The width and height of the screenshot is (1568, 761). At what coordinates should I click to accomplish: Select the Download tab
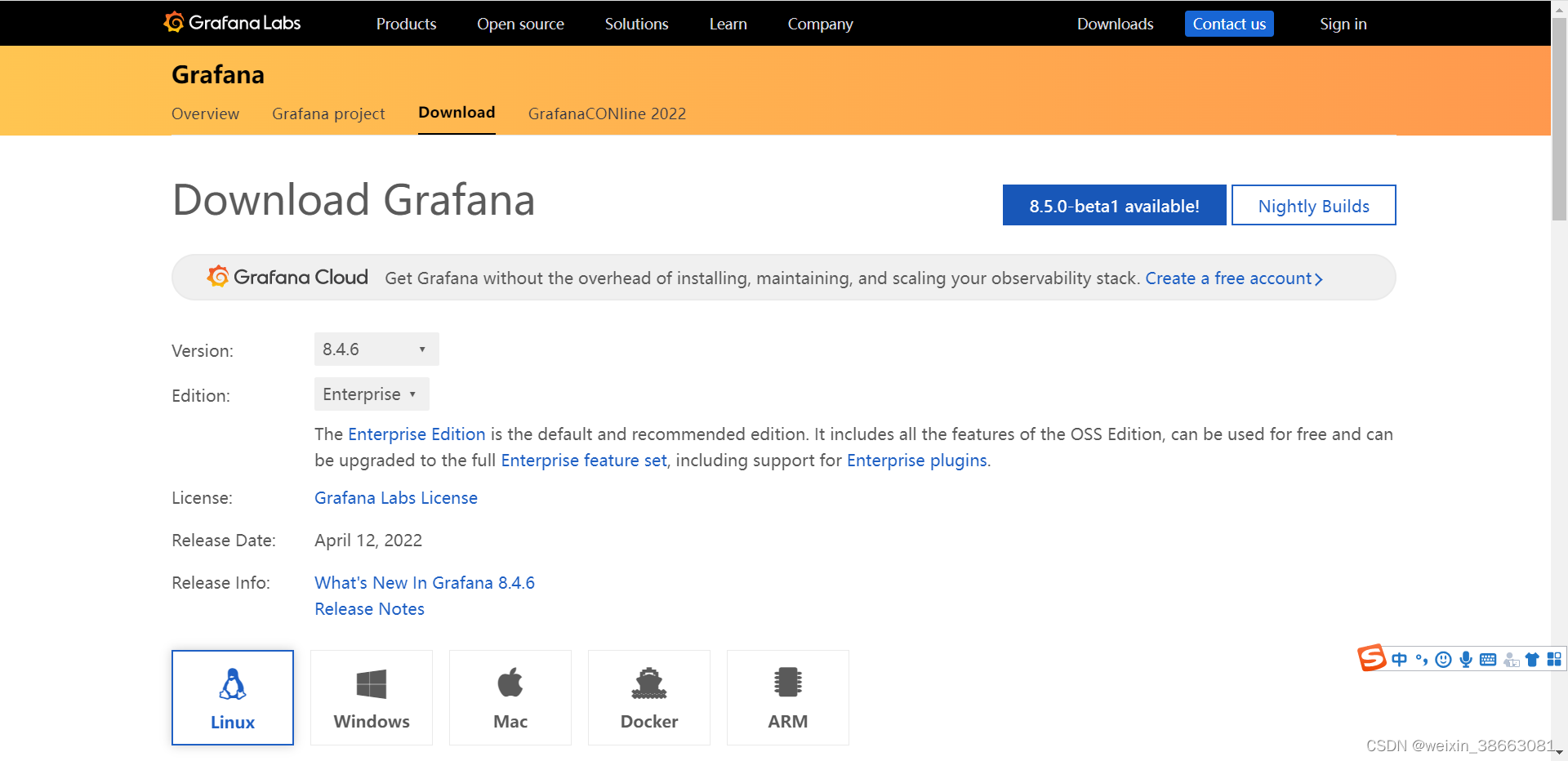coord(457,113)
